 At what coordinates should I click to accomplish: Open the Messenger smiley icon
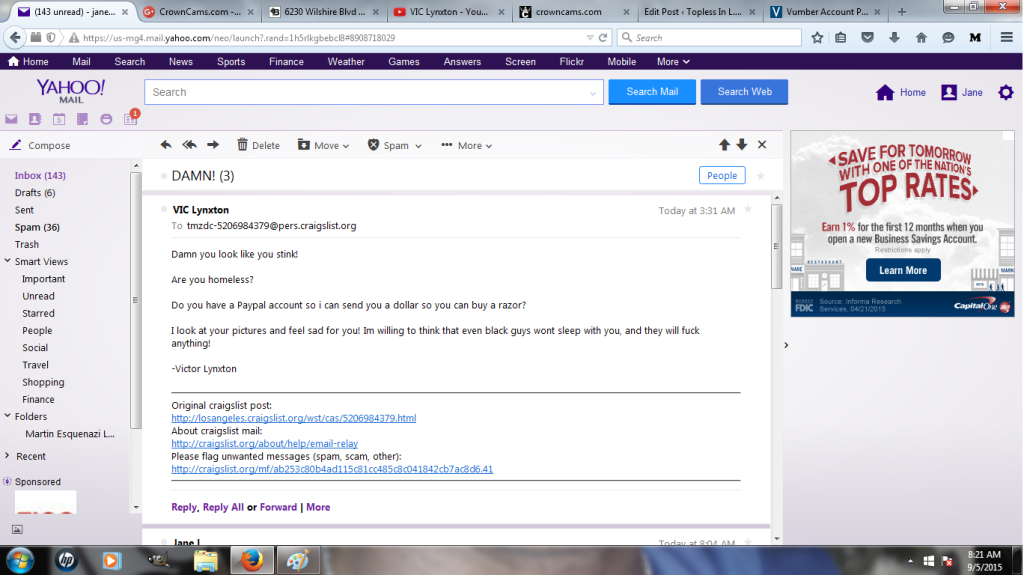(x=106, y=119)
